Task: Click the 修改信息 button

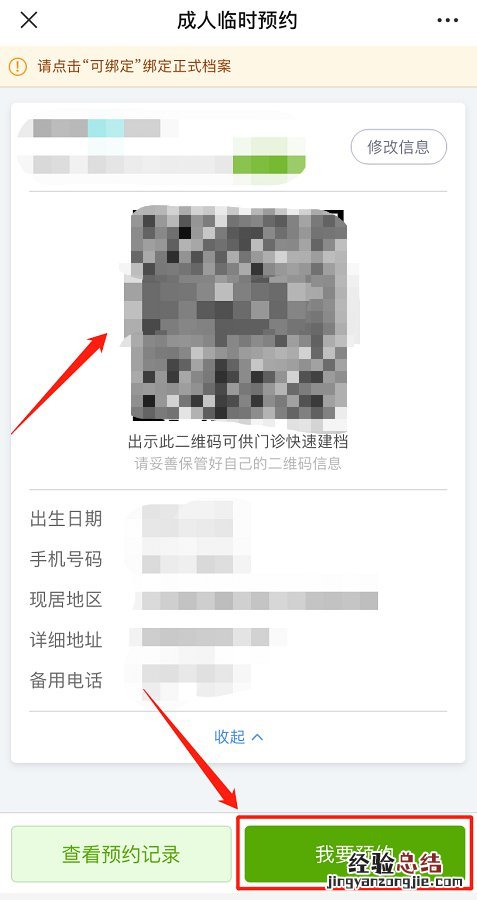Action: click(x=398, y=147)
